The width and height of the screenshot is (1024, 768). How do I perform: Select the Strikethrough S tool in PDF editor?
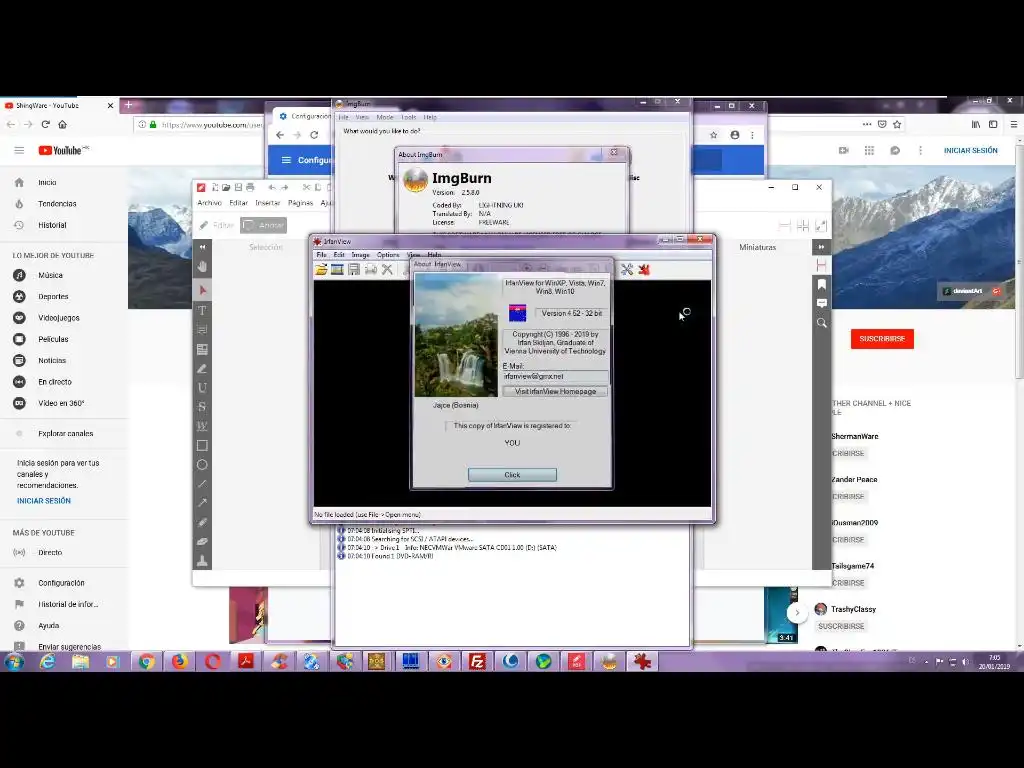[x=202, y=406]
